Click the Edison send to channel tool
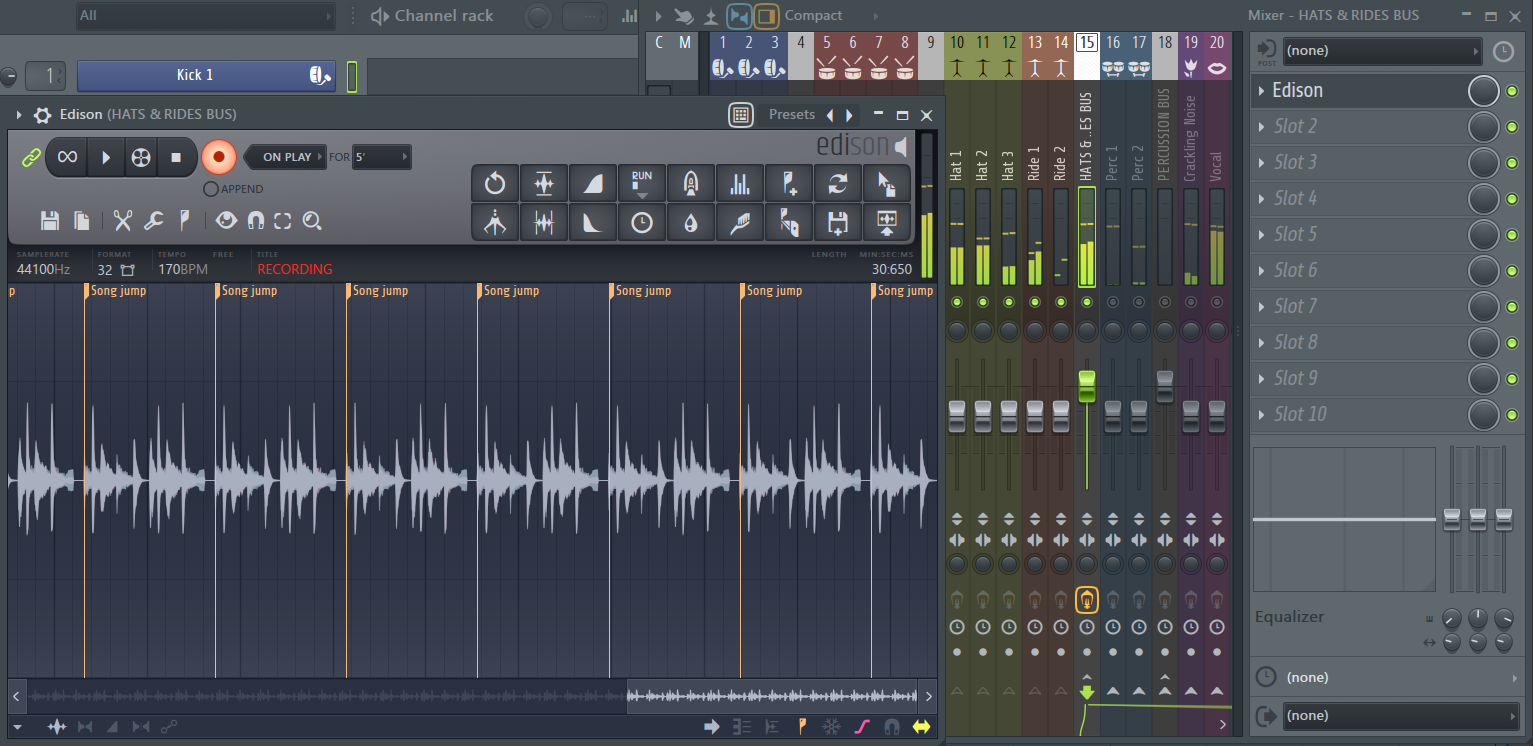The height and width of the screenshot is (746, 1533). click(887, 223)
